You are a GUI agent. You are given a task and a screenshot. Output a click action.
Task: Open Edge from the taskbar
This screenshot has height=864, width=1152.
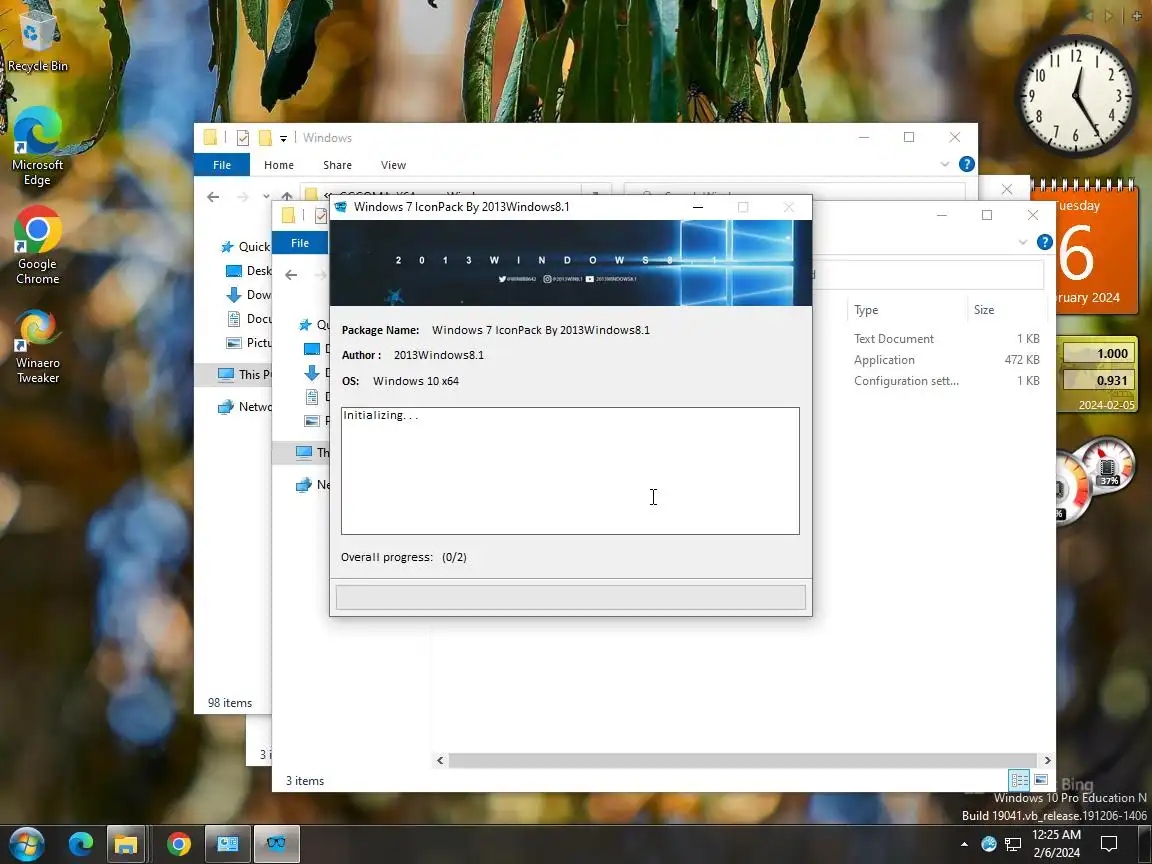pos(80,844)
